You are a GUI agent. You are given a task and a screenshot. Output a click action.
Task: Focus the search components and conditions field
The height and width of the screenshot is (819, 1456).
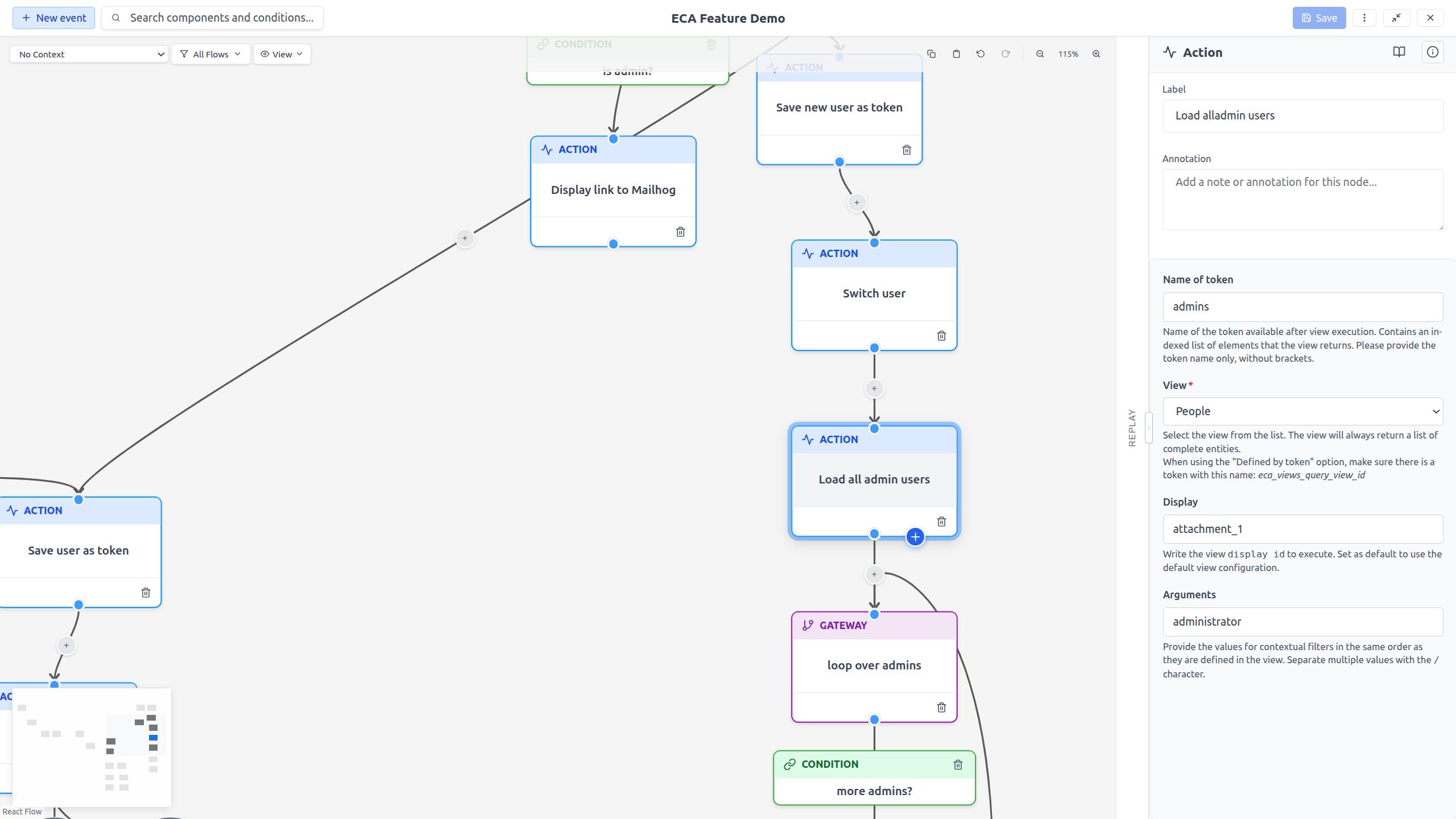(212, 18)
